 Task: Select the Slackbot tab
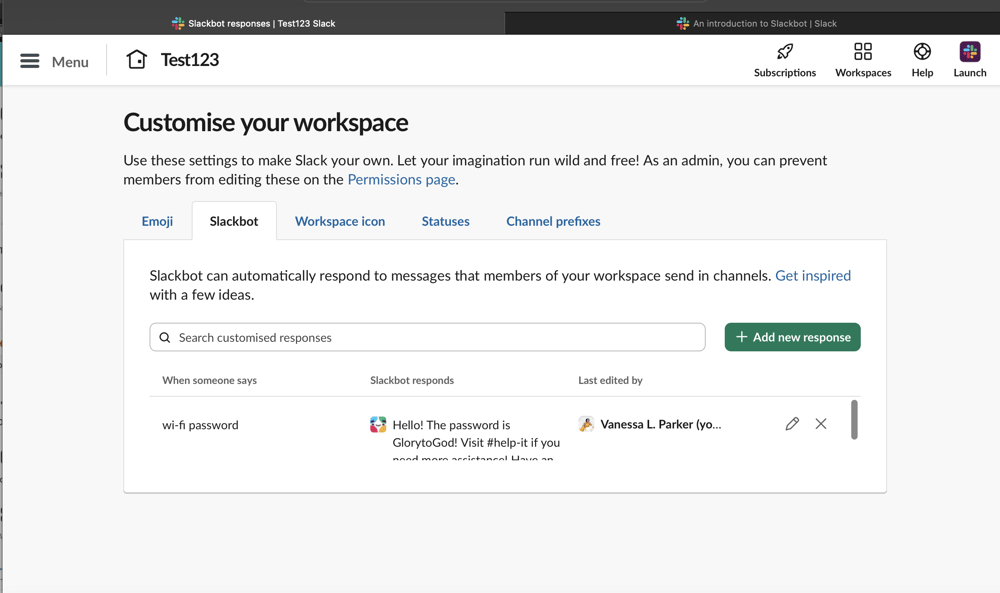[x=234, y=221]
